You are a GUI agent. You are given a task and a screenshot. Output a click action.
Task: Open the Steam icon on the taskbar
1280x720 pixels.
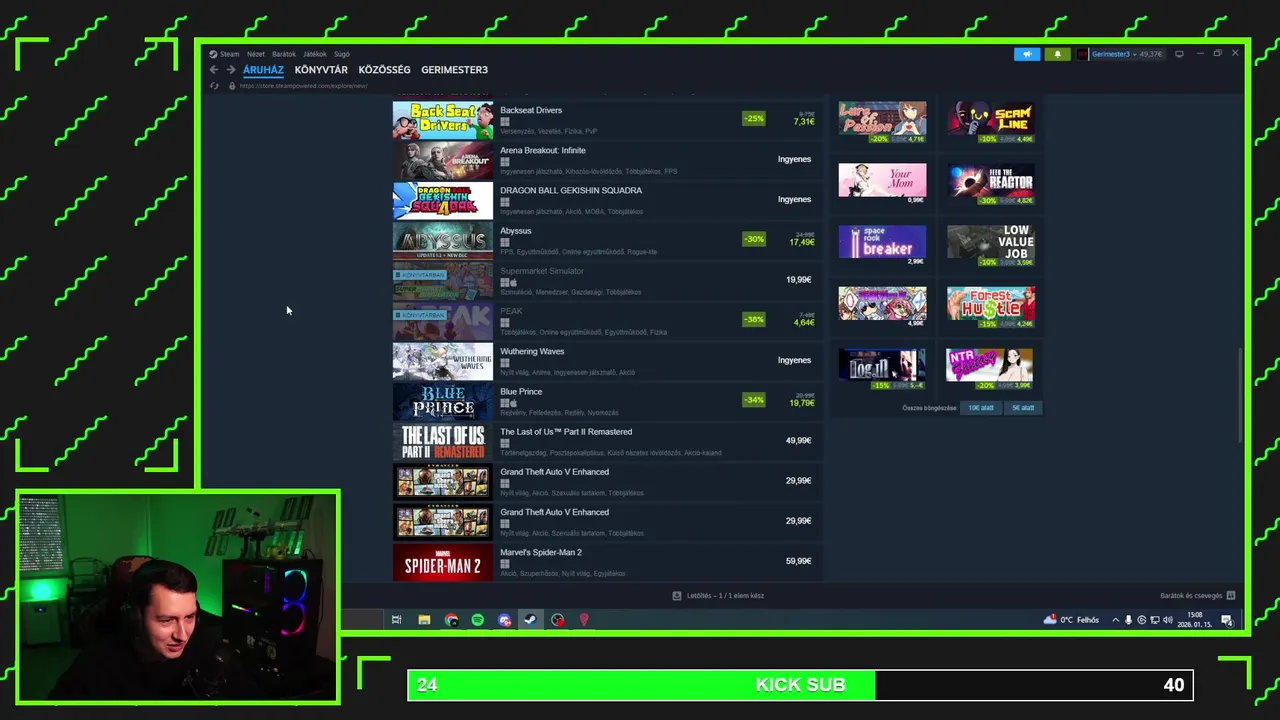tap(531, 620)
